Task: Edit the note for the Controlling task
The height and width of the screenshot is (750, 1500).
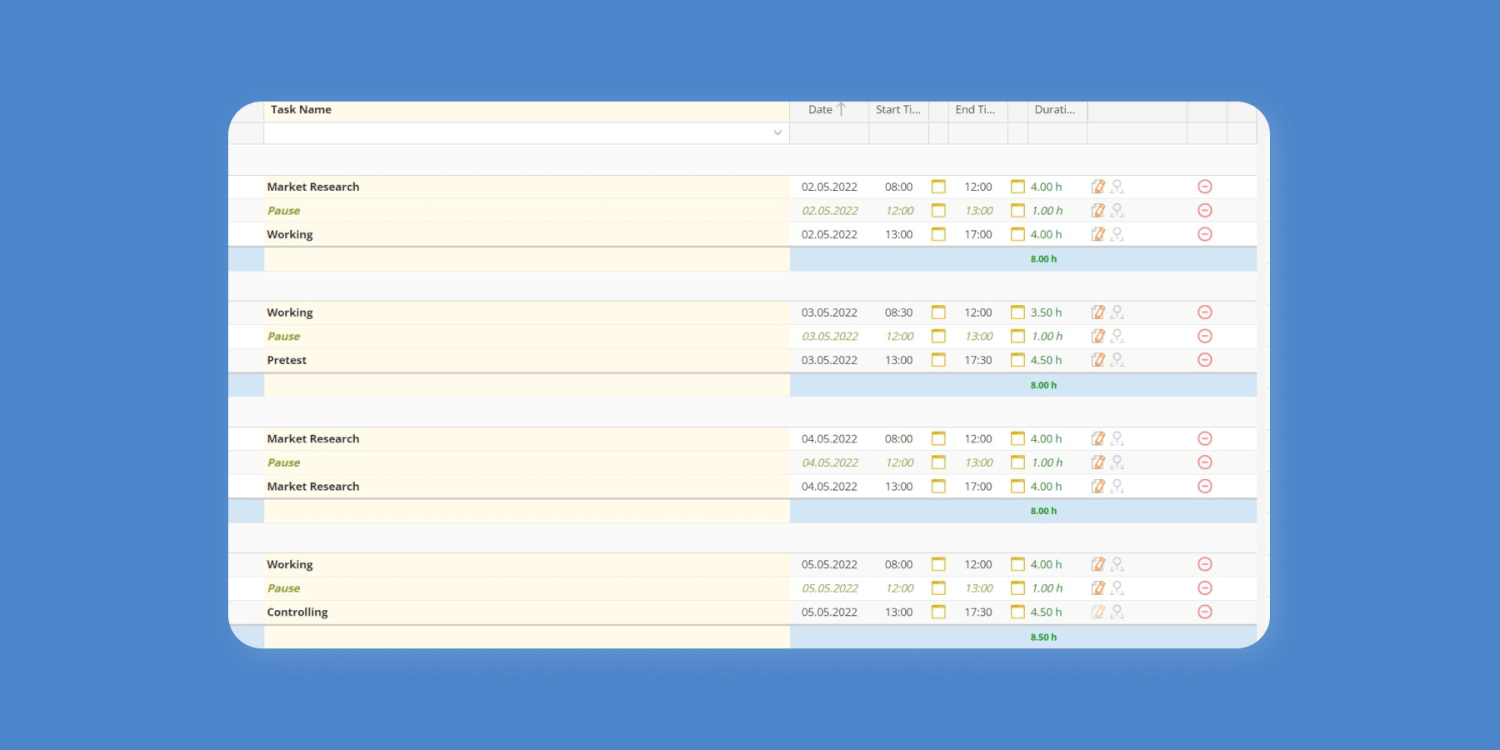Action: click(1097, 611)
